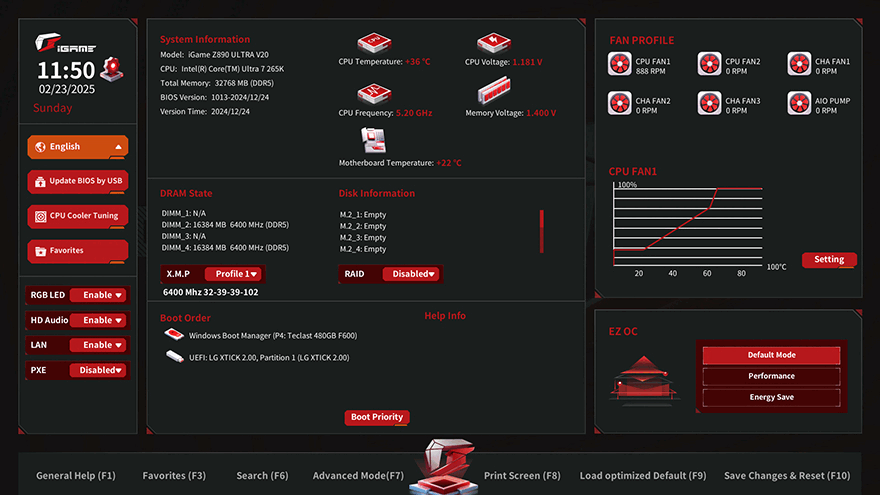Screen dimensions: 880x495
Task: Click the Memory Voltage RAM icon
Action: 493,92
